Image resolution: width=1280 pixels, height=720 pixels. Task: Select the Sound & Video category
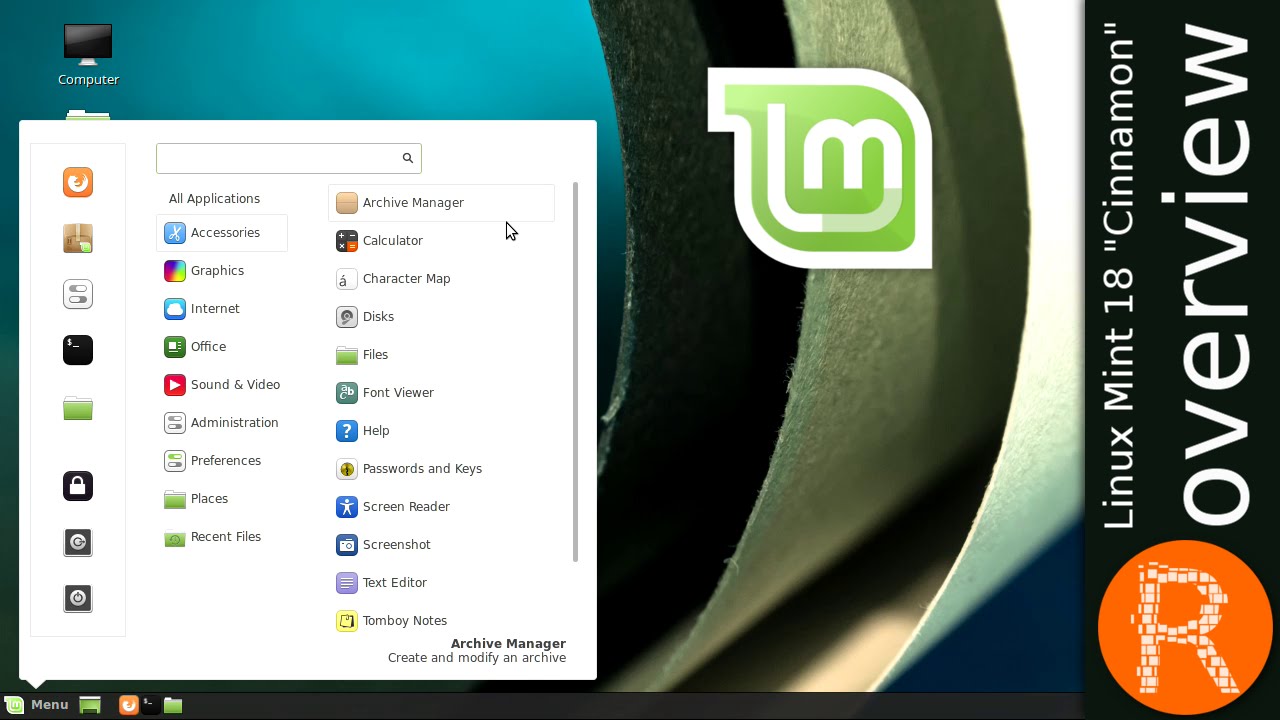222,385
